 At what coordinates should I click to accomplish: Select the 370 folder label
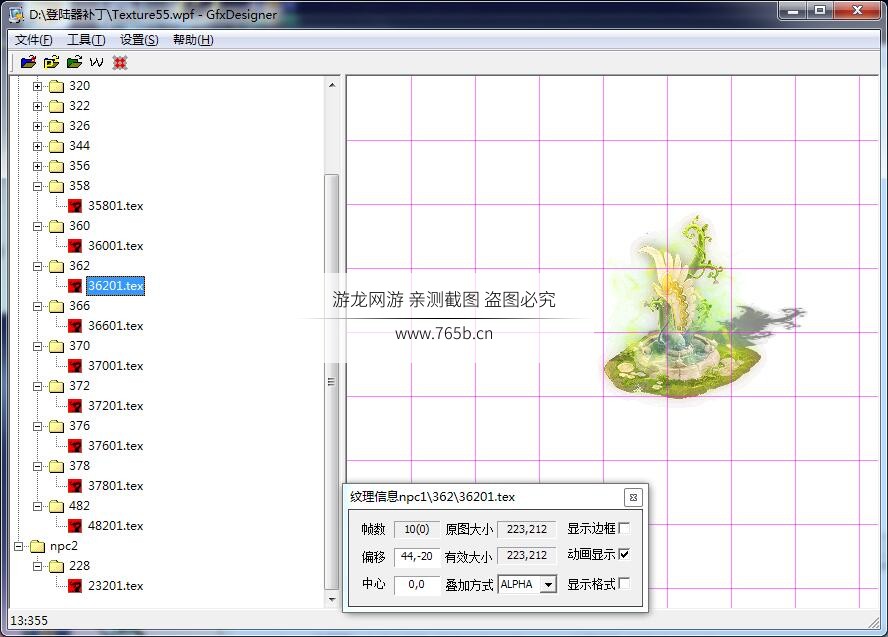(79, 346)
